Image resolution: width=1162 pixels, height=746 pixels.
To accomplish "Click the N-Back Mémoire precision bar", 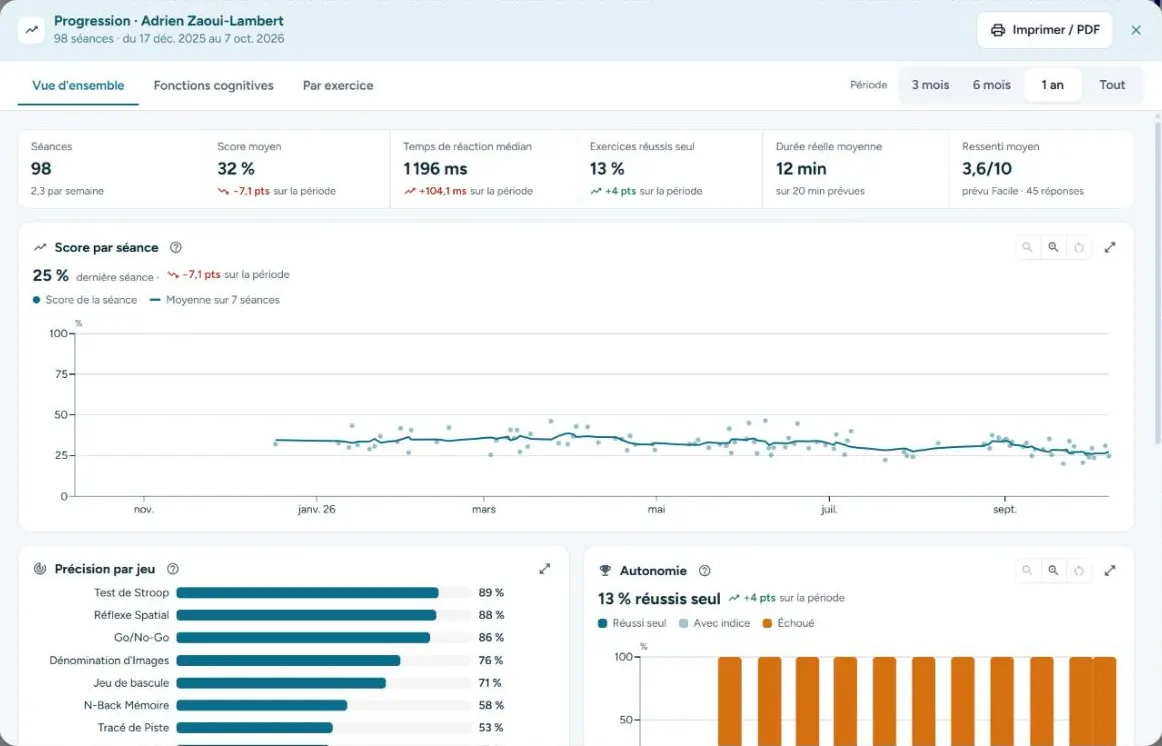I will coord(262,705).
